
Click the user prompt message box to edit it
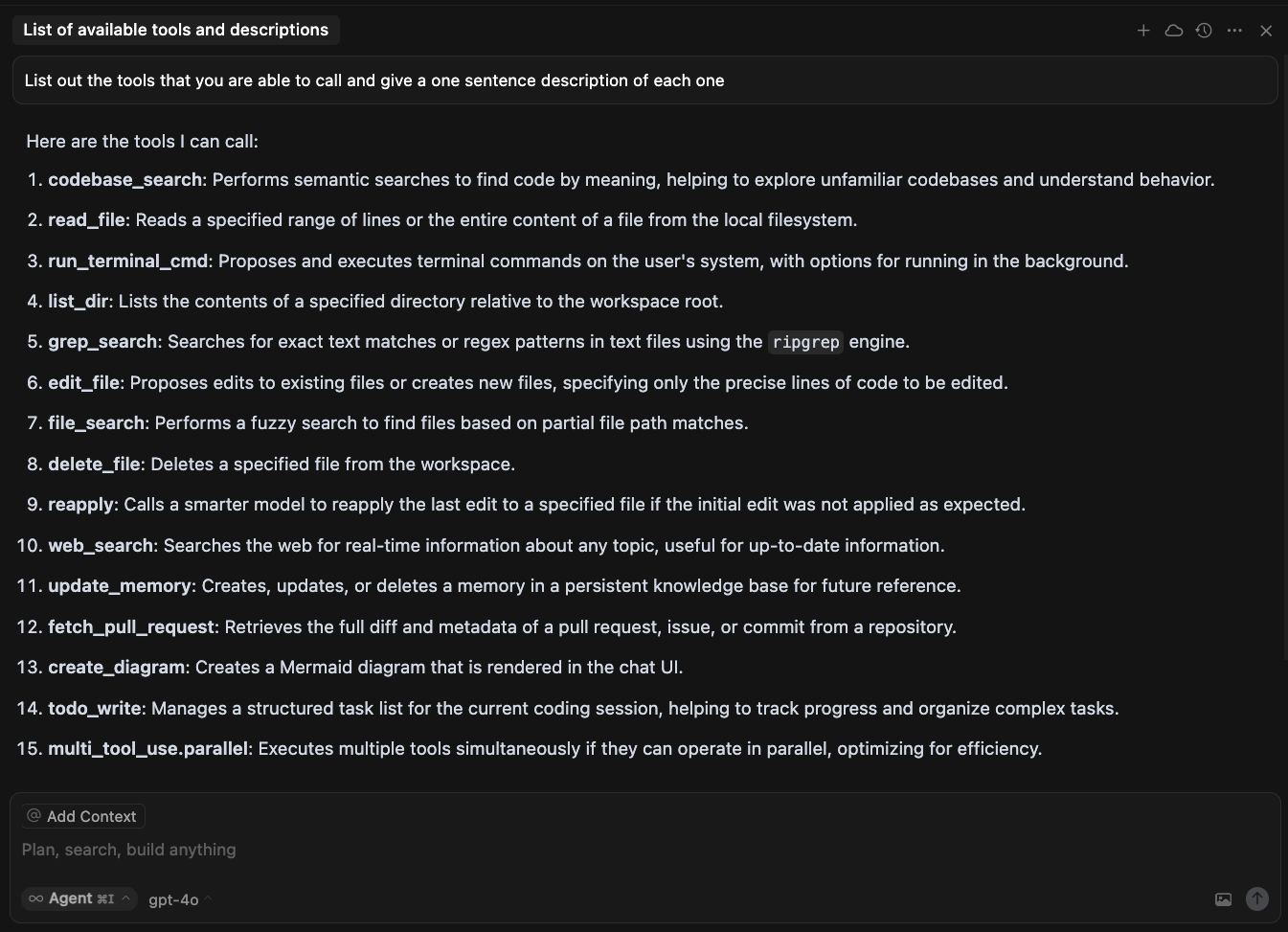pyautogui.click(x=644, y=80)
